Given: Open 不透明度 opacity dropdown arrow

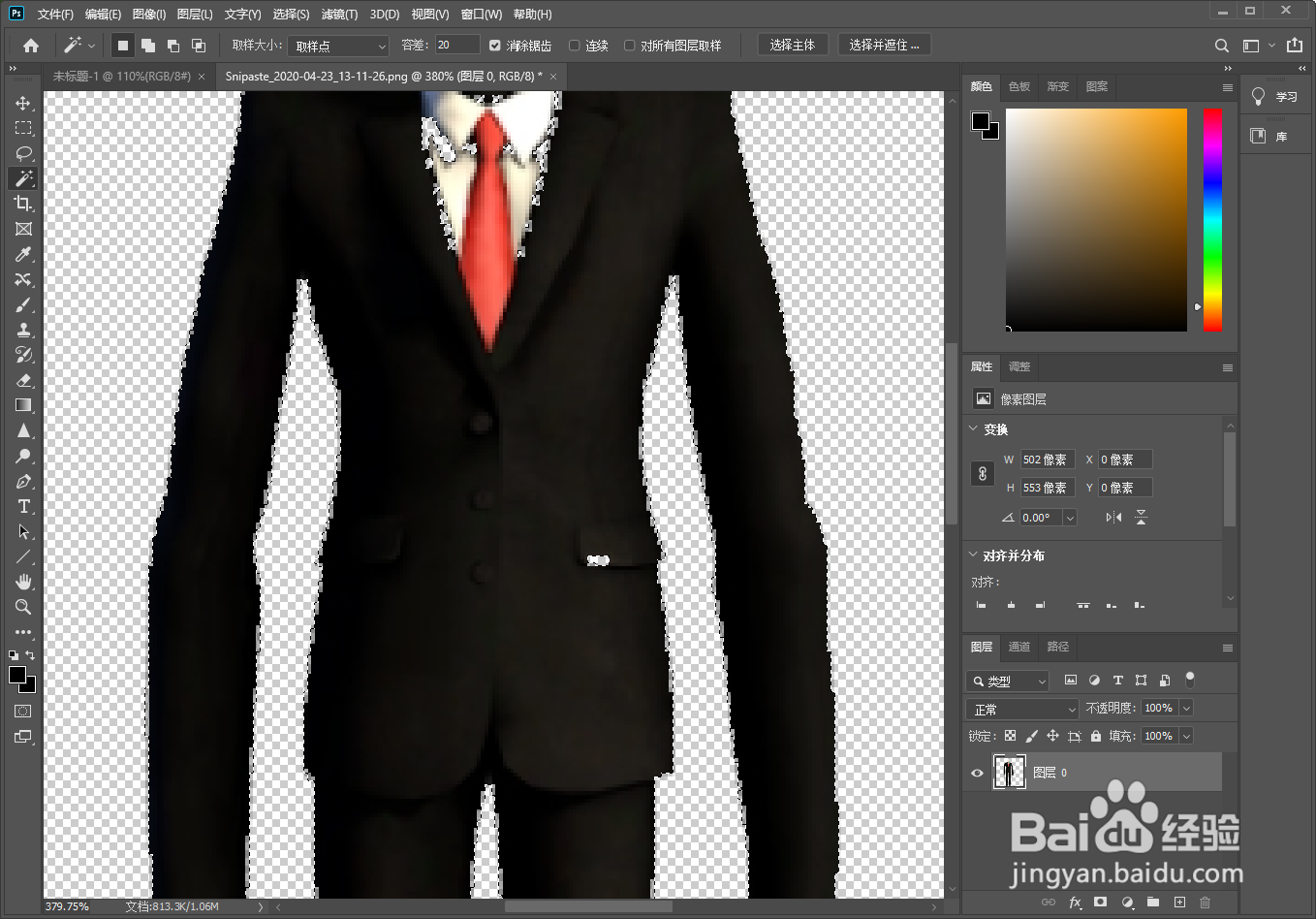Looking at the screenshot, I should pos(1186,708).
